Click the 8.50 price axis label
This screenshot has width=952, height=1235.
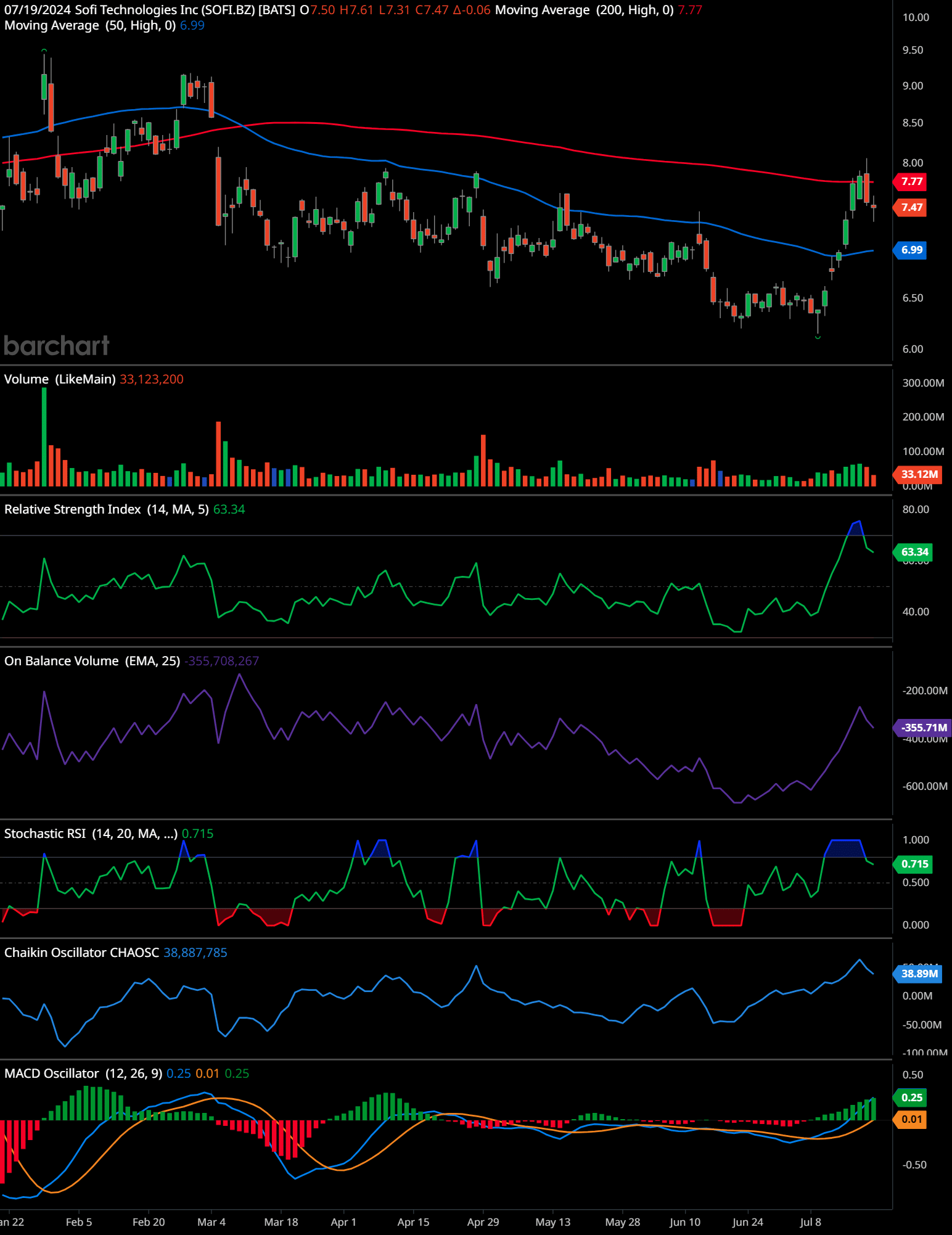click(x=913, y=123)
